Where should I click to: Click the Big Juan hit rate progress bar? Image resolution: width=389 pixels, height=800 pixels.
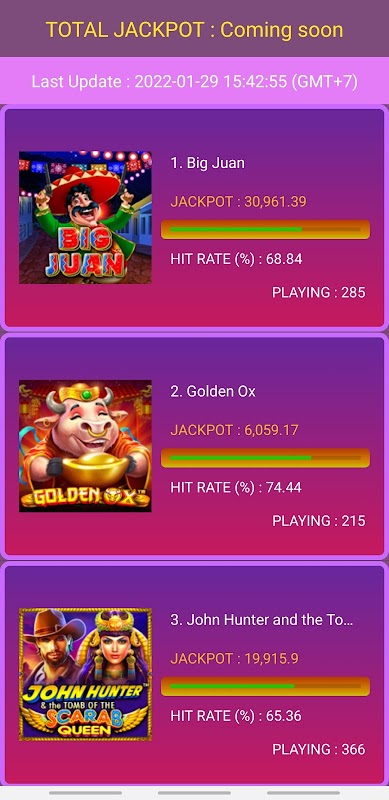click(x=265, y=230)
